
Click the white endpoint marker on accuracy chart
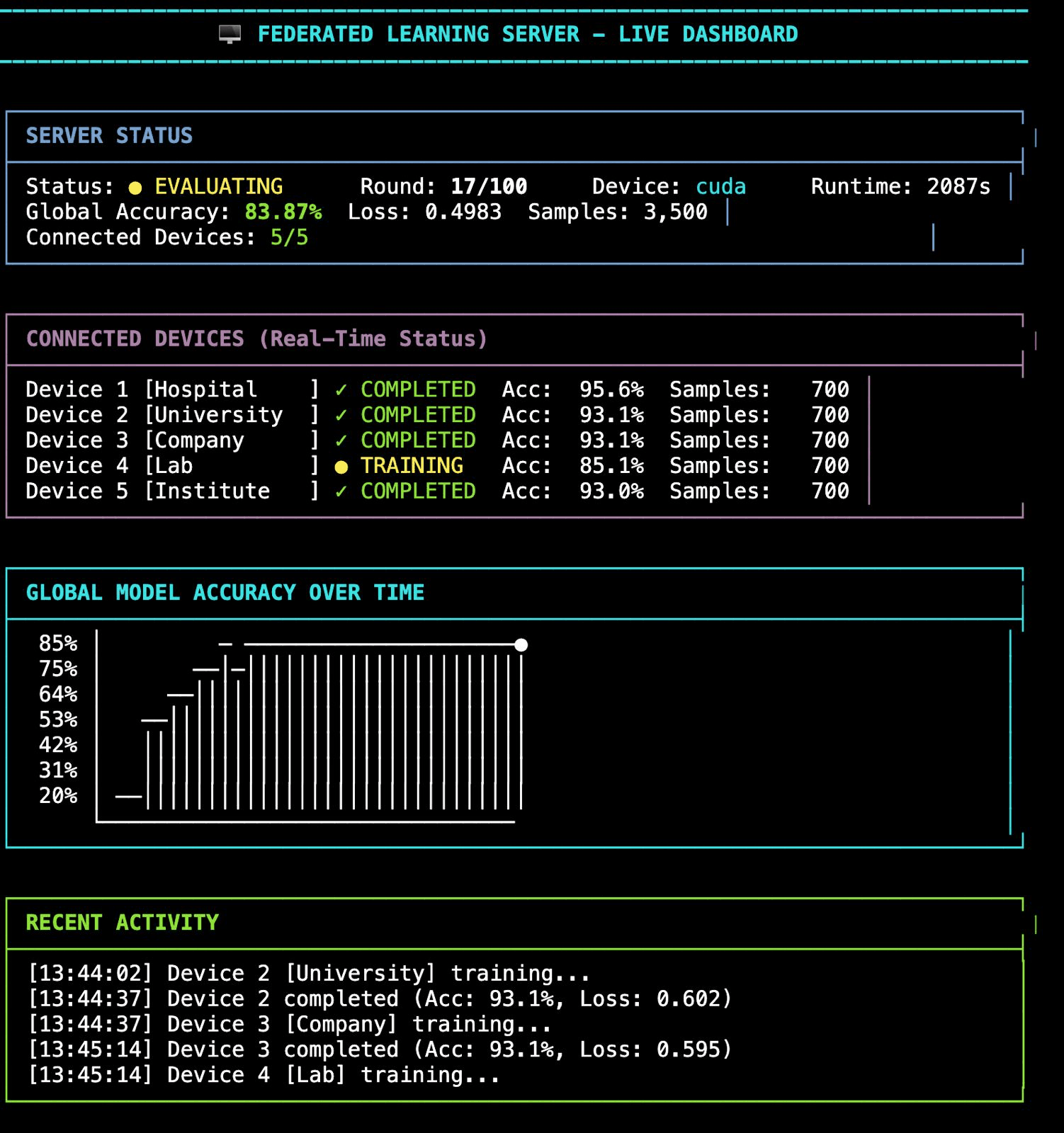521,645
